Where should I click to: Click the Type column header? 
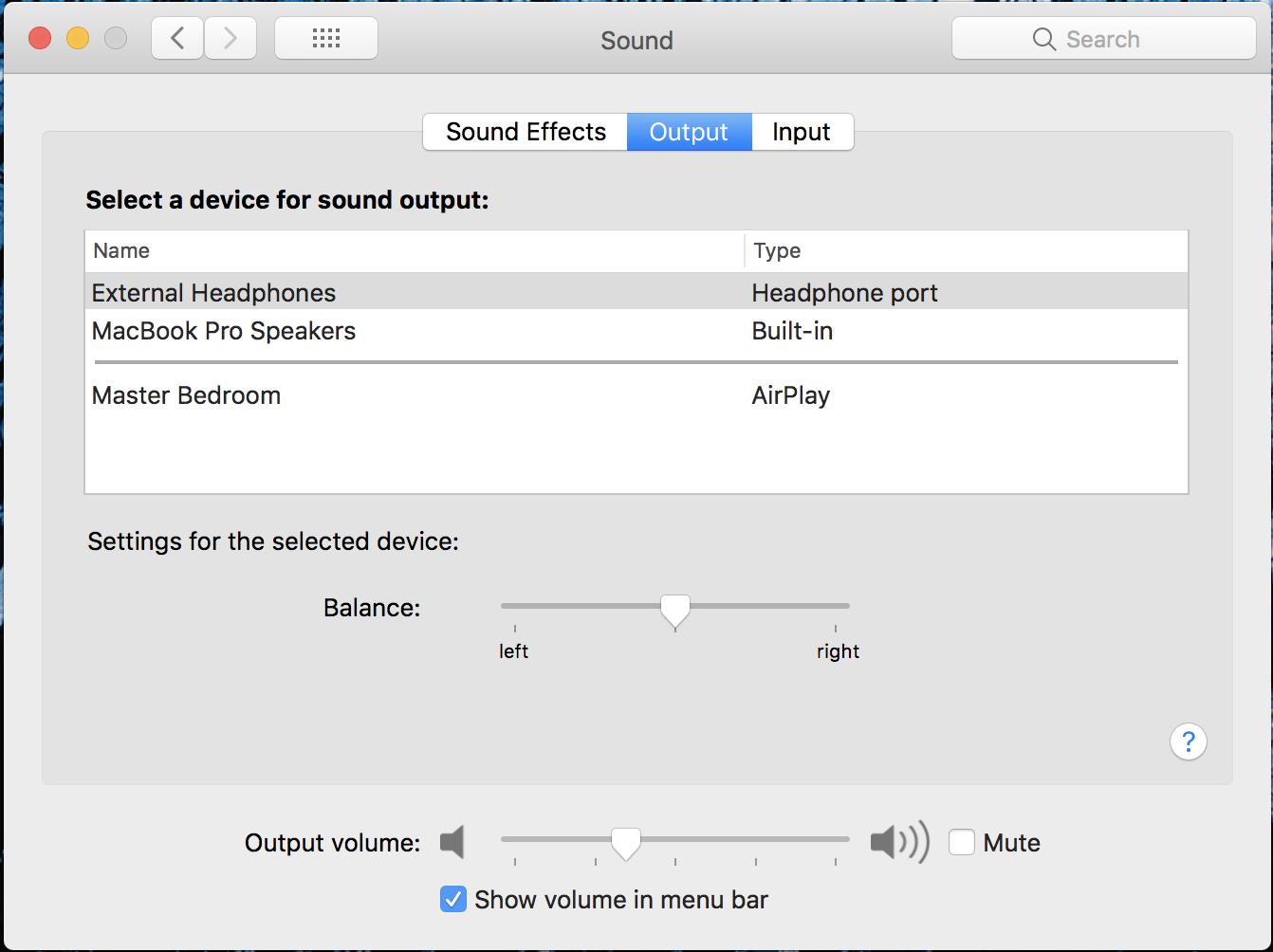(x=777, y=251)
